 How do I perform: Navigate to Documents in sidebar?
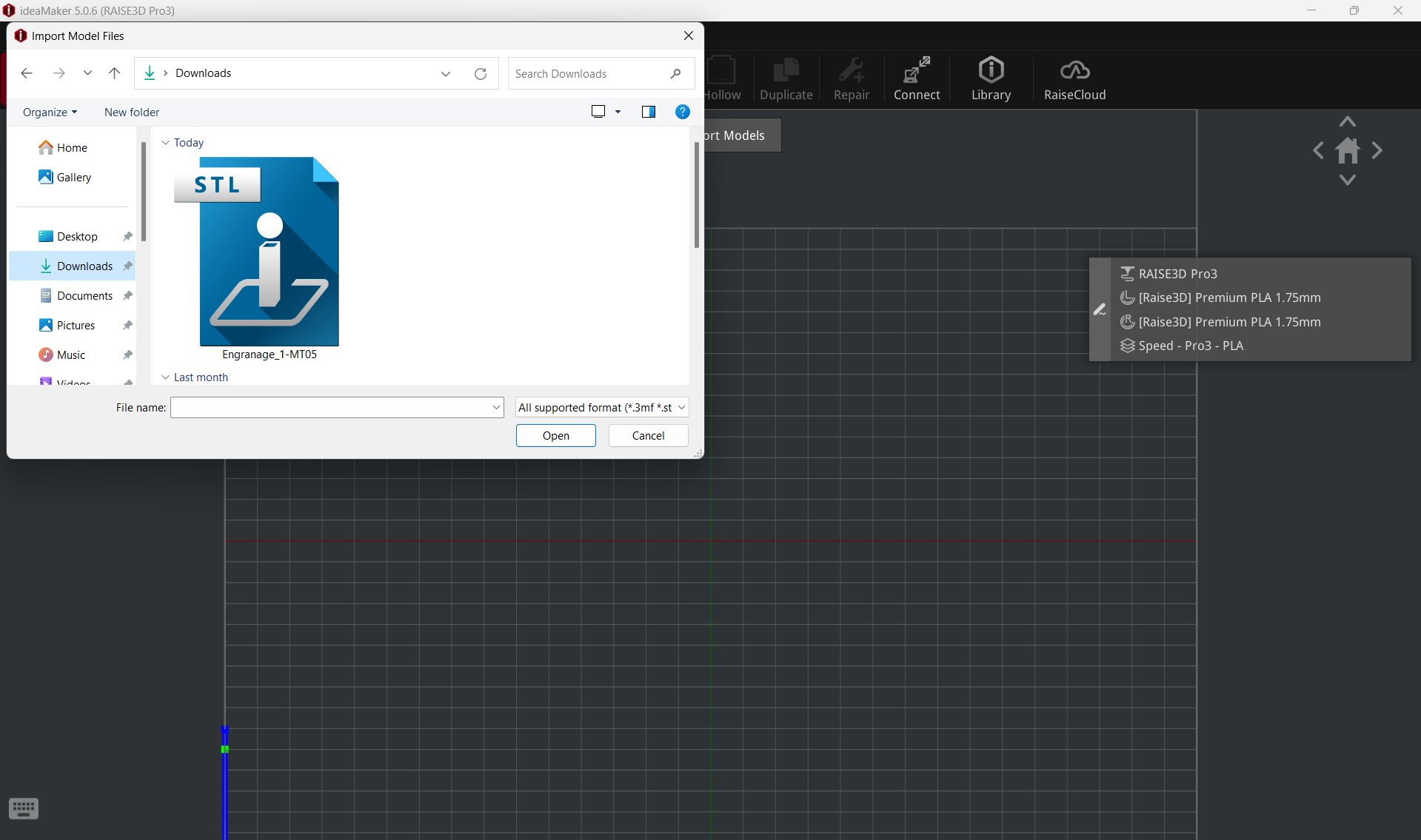72,295
